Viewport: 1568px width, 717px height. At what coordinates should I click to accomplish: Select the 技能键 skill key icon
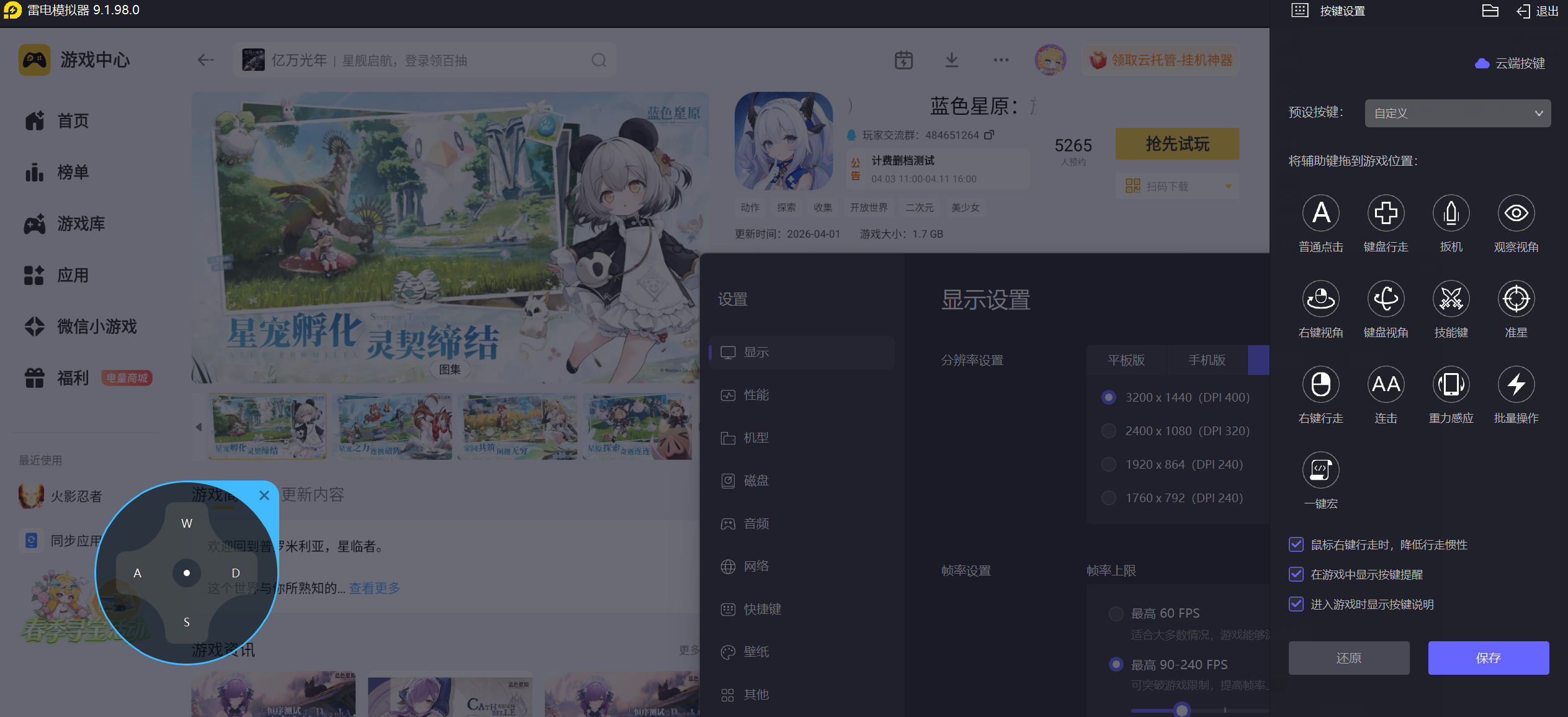(1451, 299)
